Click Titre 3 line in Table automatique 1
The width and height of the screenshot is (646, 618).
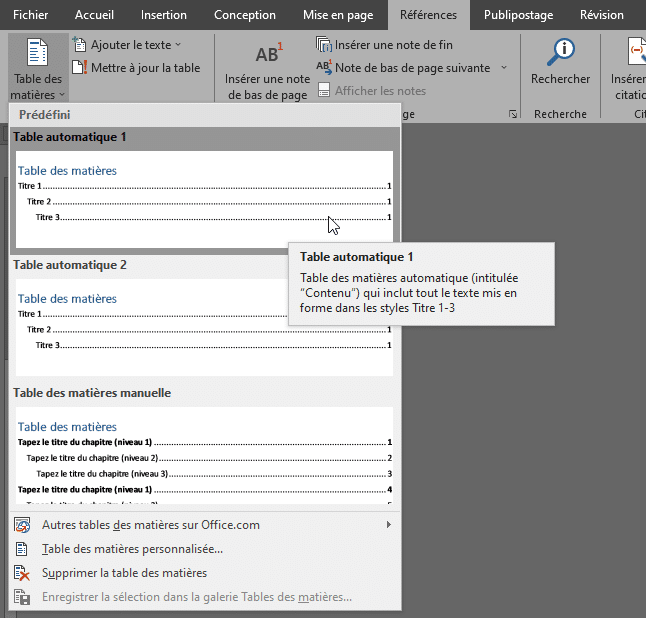(213, 217)
